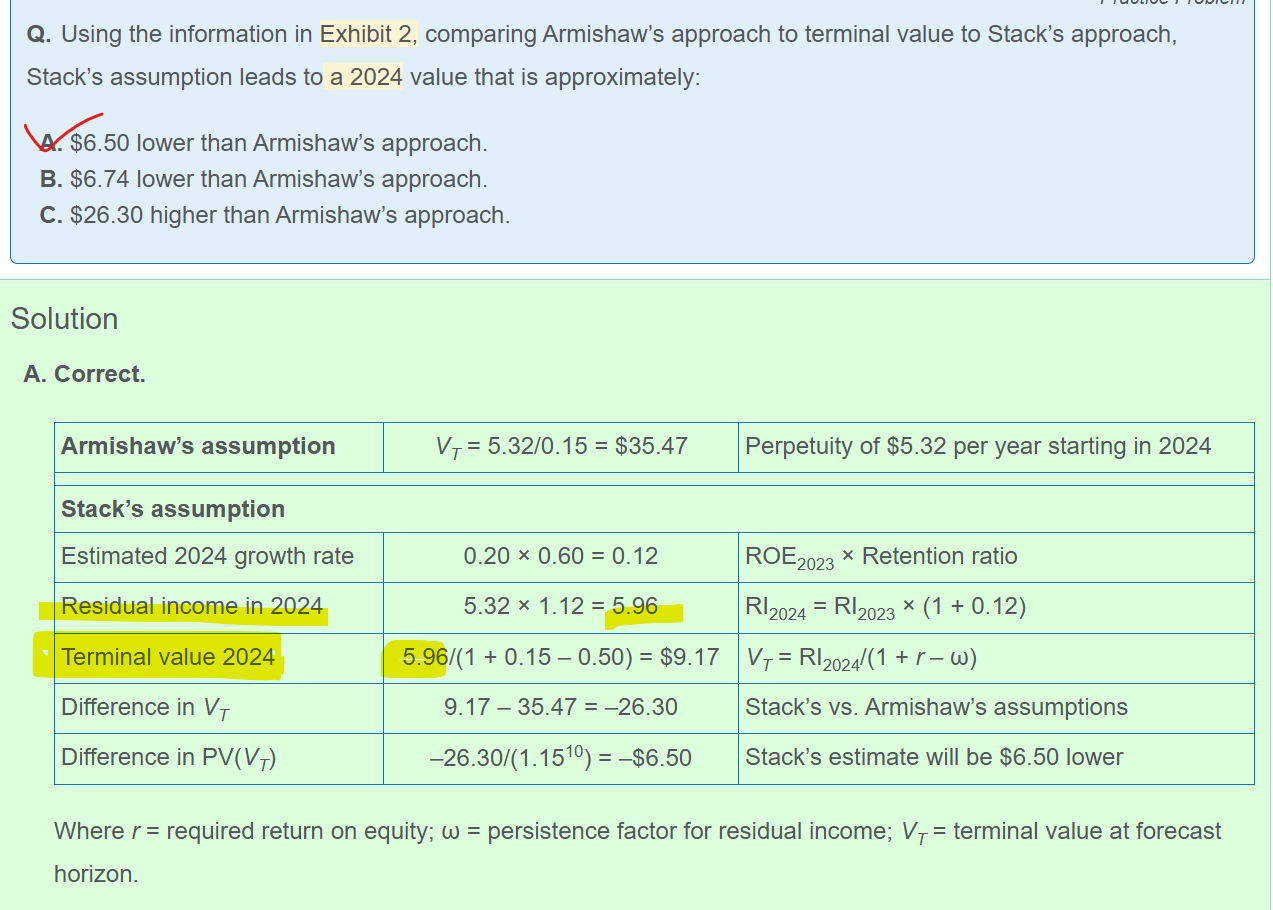The height and width of the screenshot is (910, 1273).
Task: Select answer option C, $26.30 higher
Action: click(275, 215)
